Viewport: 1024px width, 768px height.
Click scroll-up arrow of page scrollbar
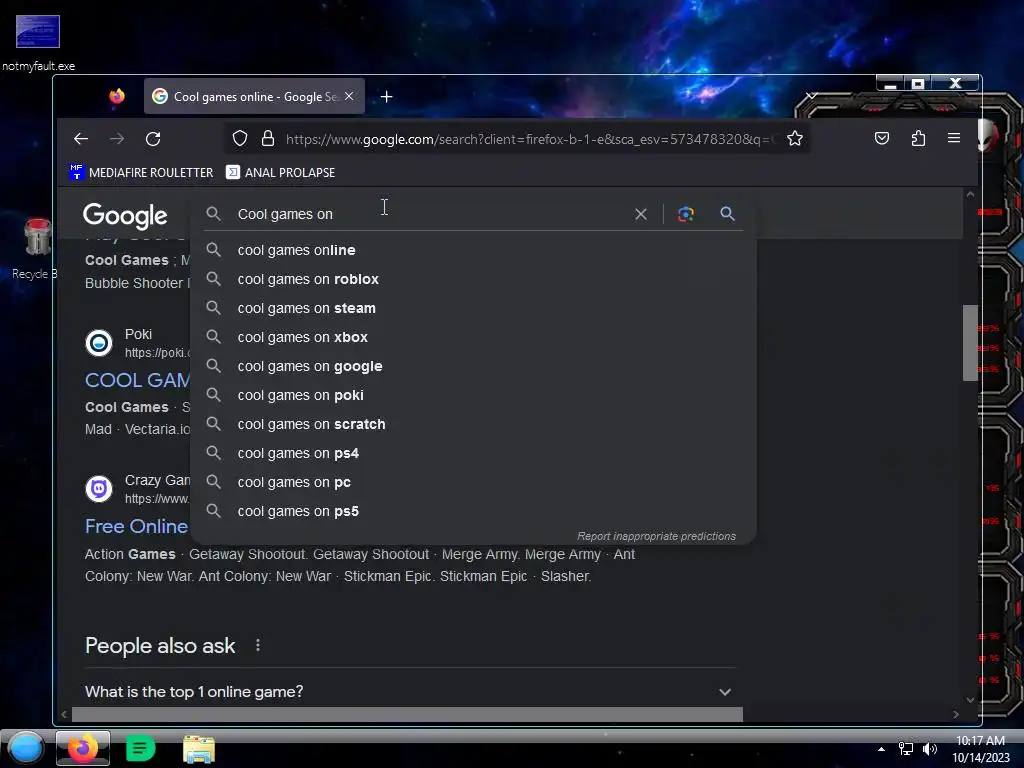pyautogui.click(x=970, y=195)
